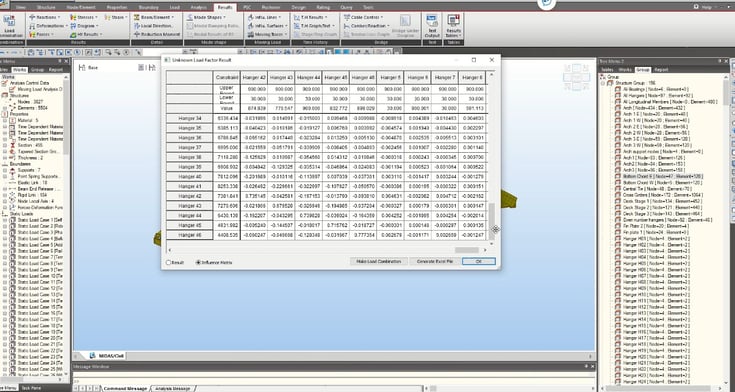The width and height of the screenshot is (735, 392).
Task: Collapse the Structure Group tree node
Action: click(603, 83)
